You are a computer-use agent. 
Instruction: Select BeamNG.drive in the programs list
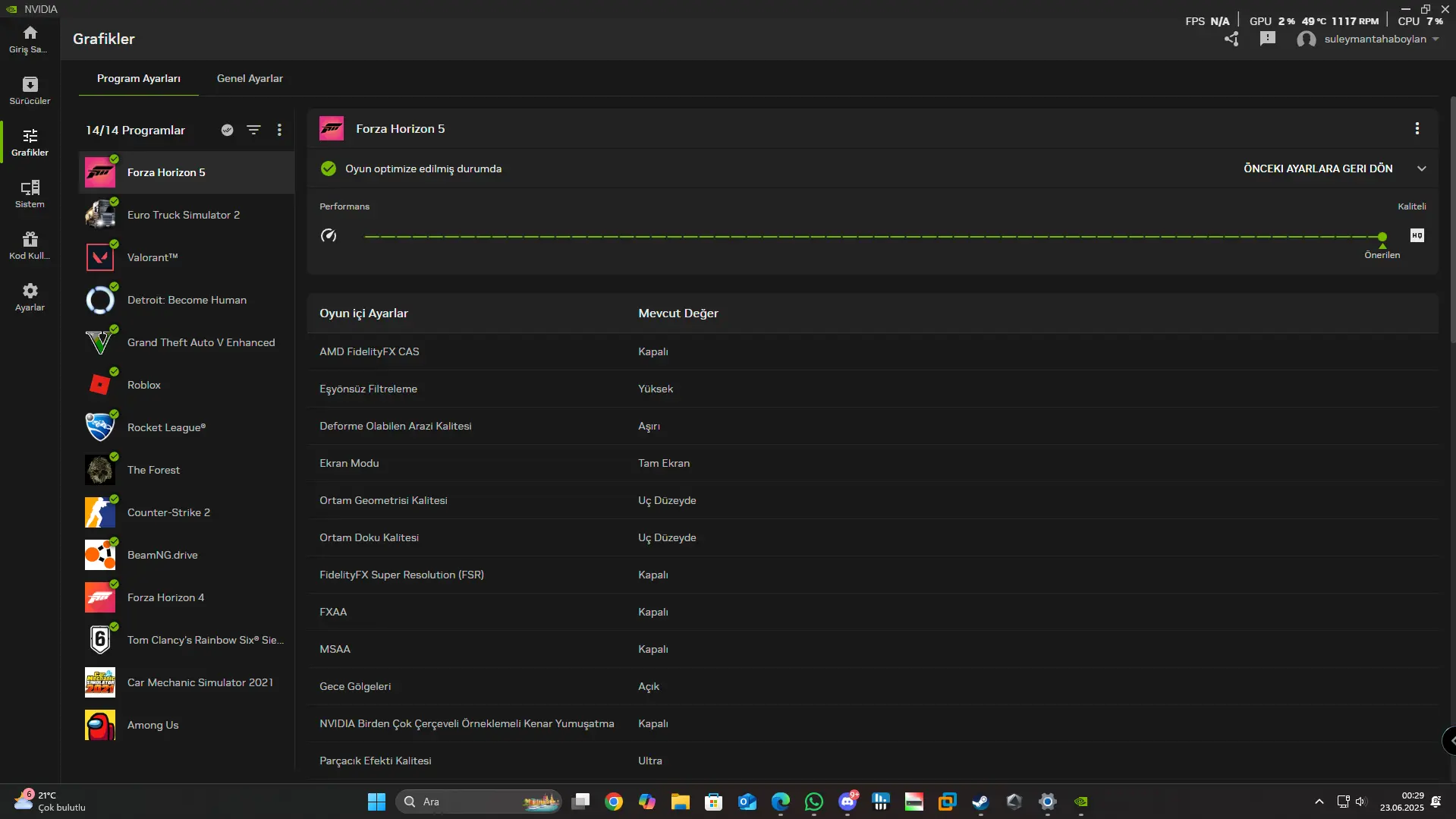(x=187, y=555)
